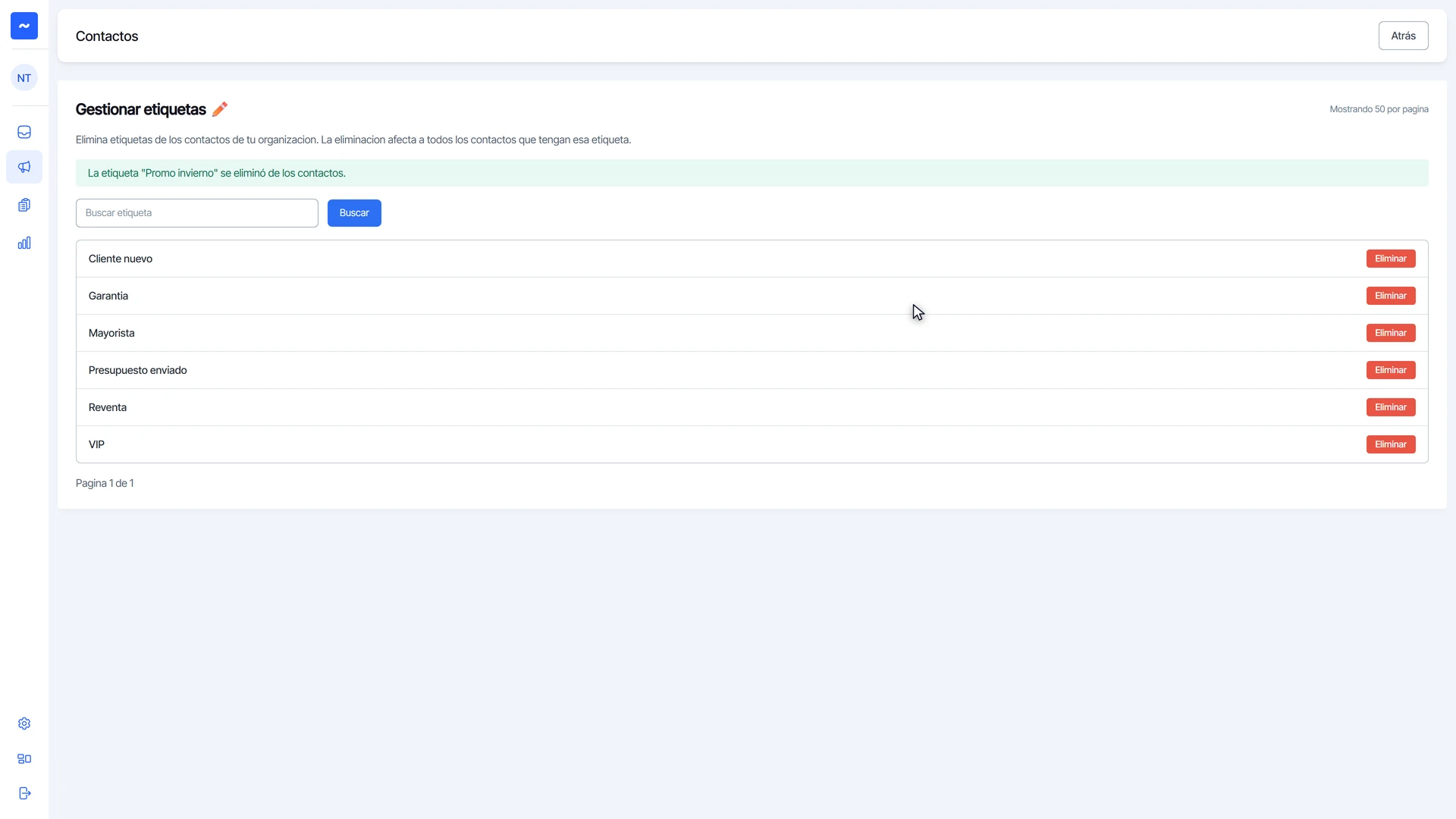Open the settings gear icon

pos(24,723)
